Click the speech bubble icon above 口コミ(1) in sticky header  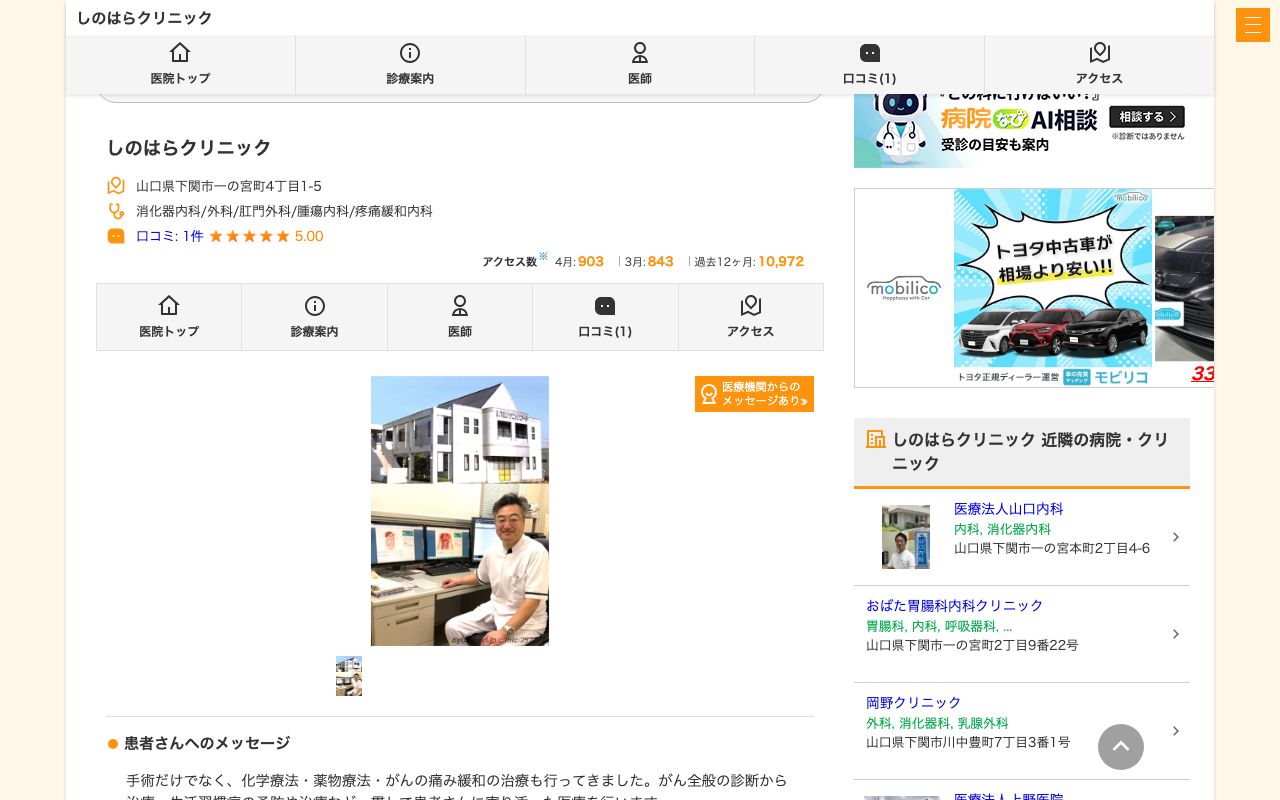[x=870, y=53]
